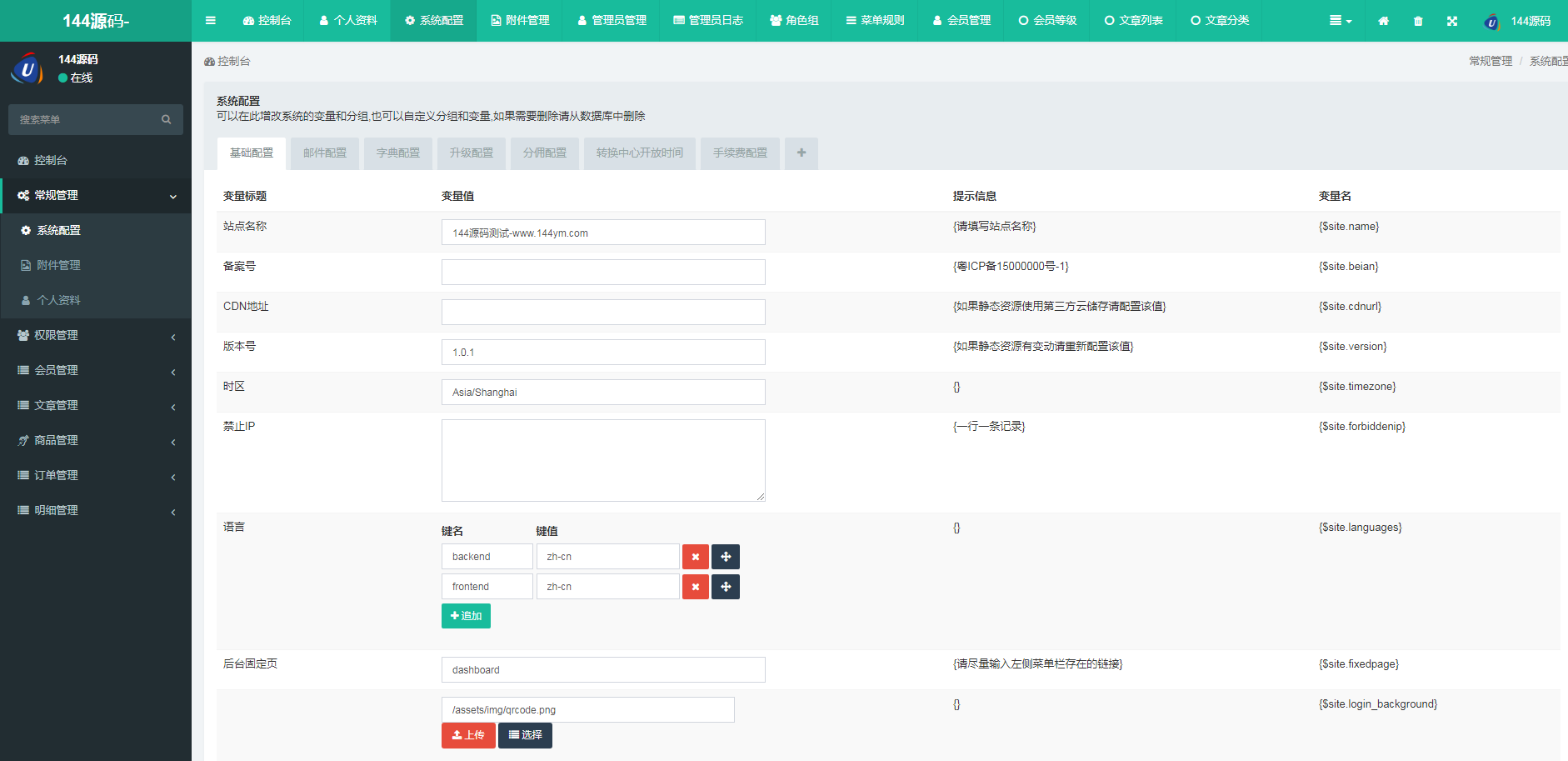Expand the 文章管理 sidebar menu

pos(96,406)
